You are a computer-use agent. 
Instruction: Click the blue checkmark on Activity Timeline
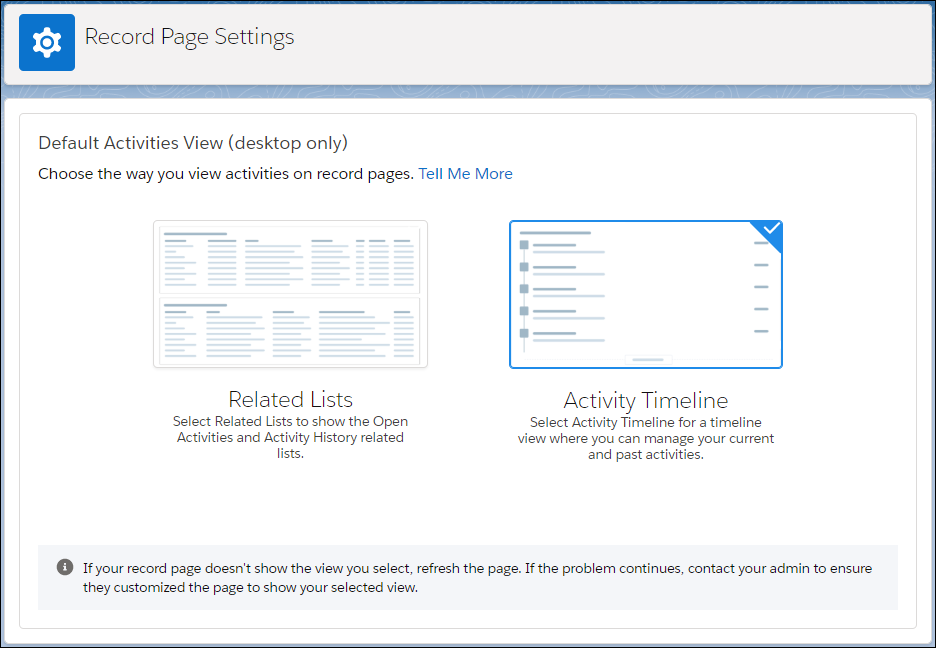pyautogui.click(x=771, y=229)
